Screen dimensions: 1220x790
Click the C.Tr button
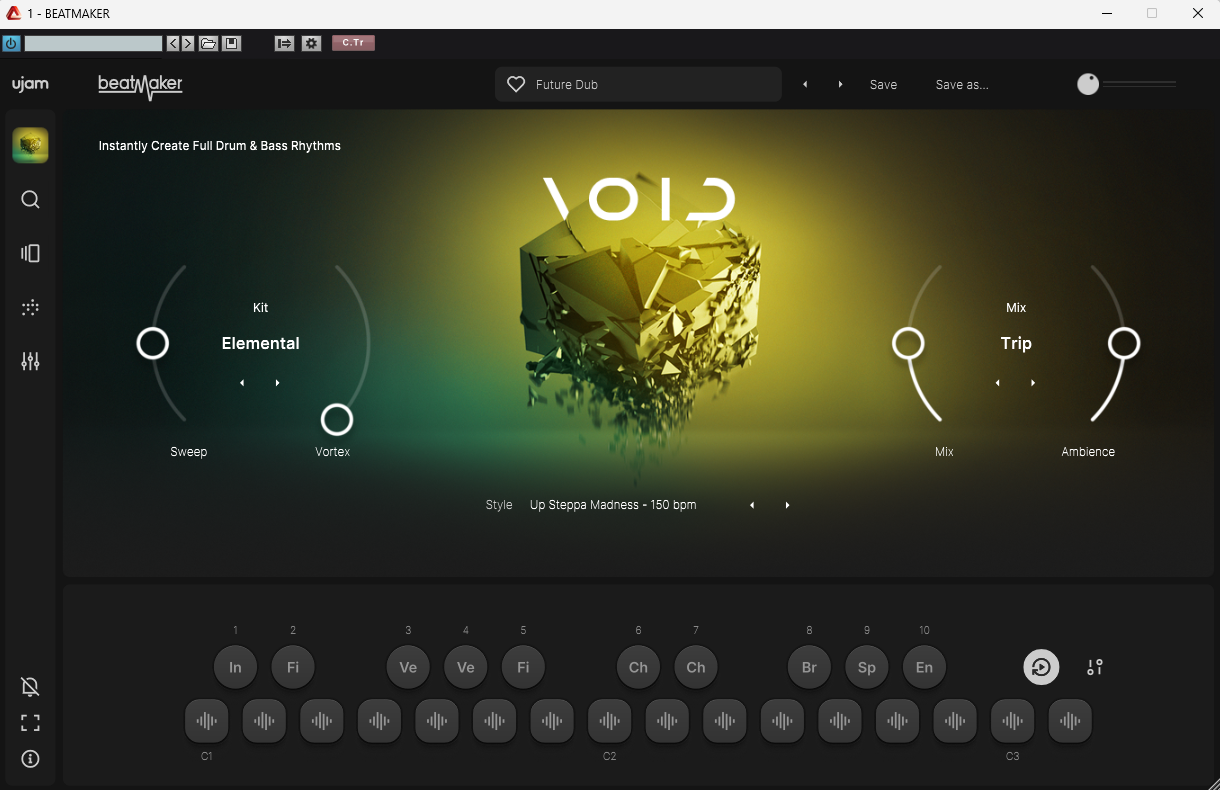[x=353, y=43]
